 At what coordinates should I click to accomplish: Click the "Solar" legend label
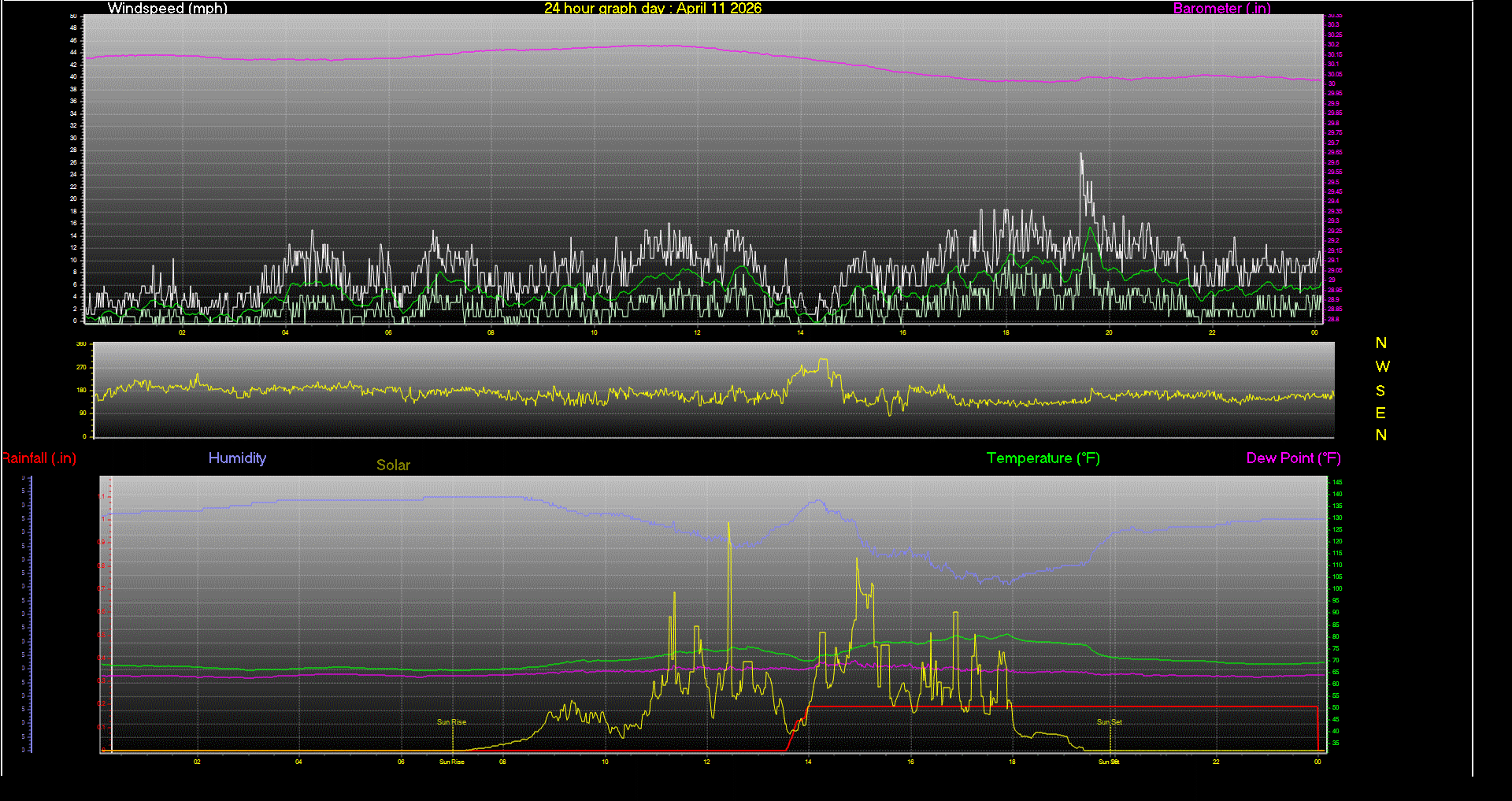pyautogui.click(x=393, y=465)
